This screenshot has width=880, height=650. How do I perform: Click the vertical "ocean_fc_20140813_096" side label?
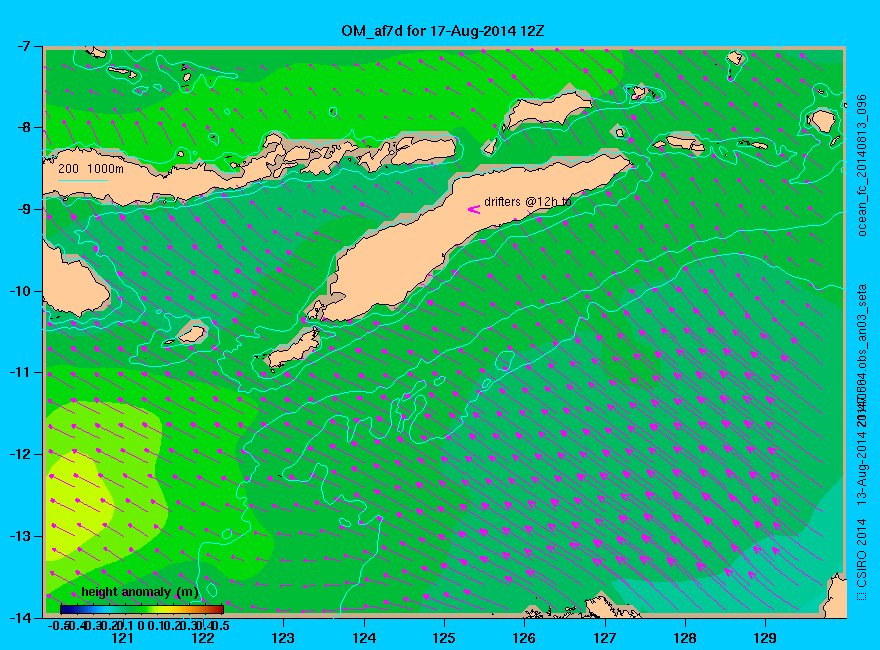point(861,166)
